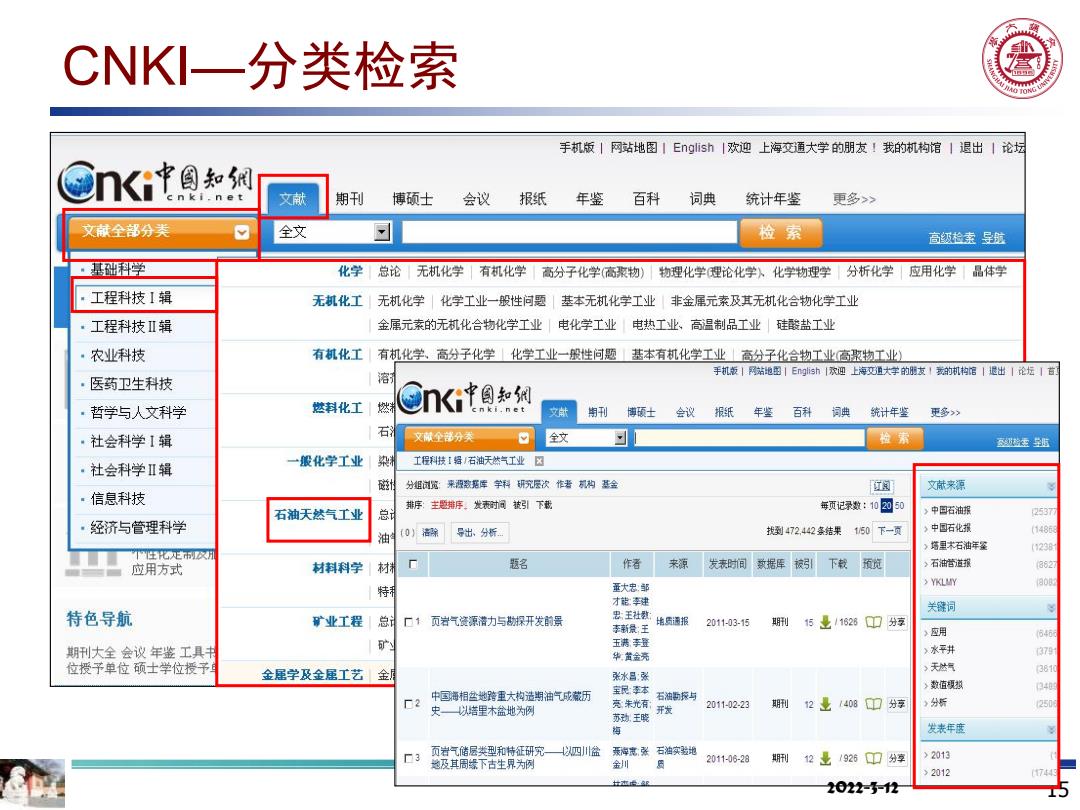Image resolution: width=1080 pixels, height=810 pixels.
Task: Preview article 1 with the book icon
Action: 873,622
